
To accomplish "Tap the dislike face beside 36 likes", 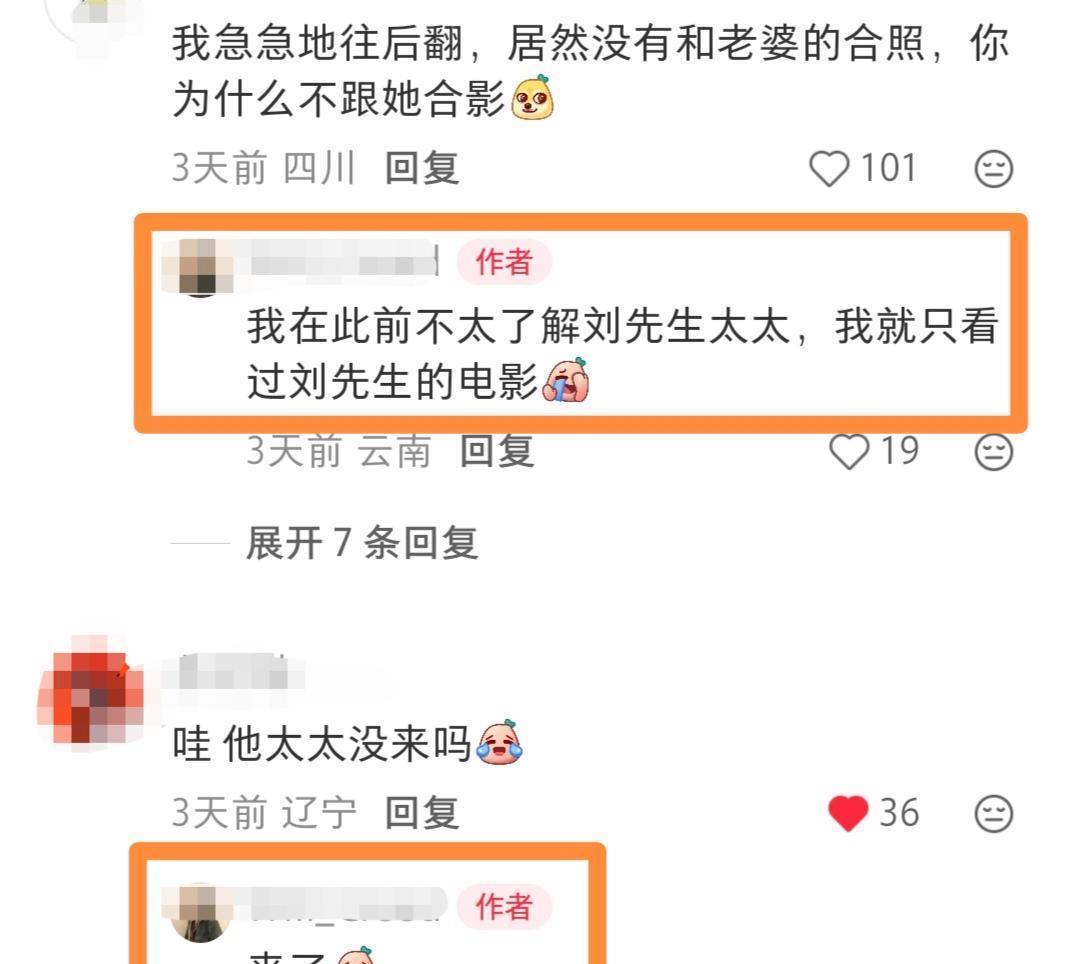I will 994,813.
